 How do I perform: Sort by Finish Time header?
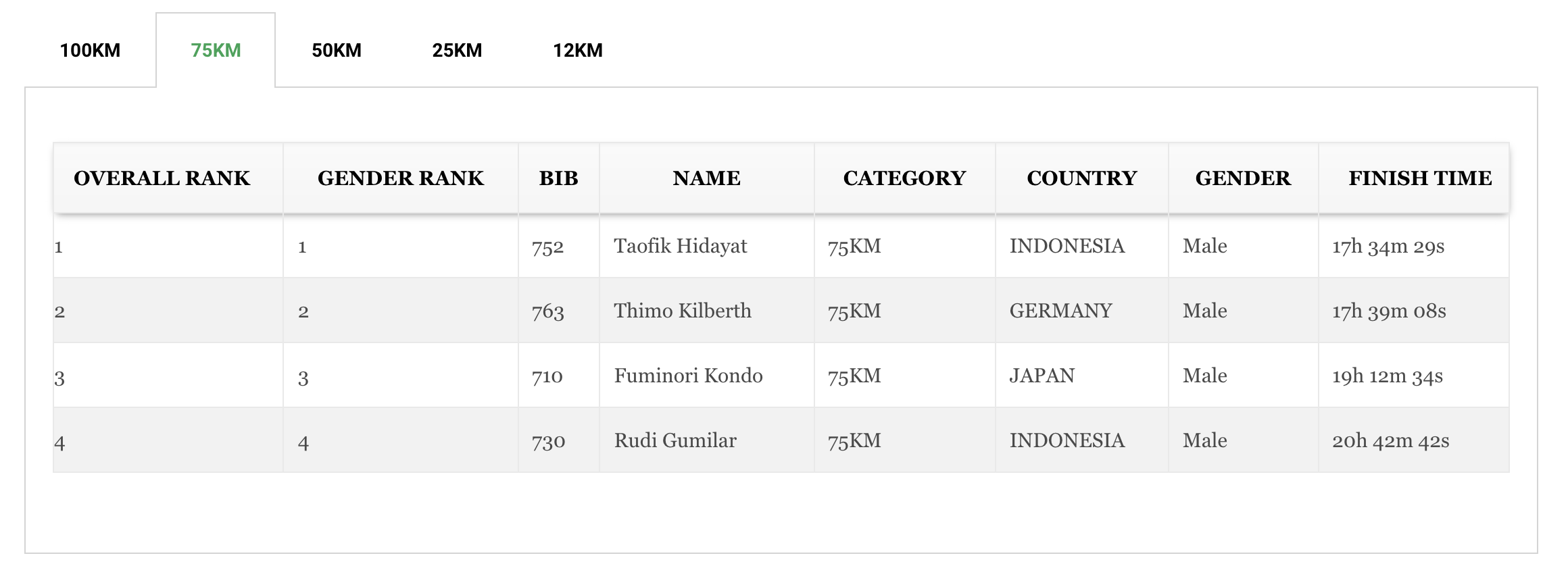1420,178
